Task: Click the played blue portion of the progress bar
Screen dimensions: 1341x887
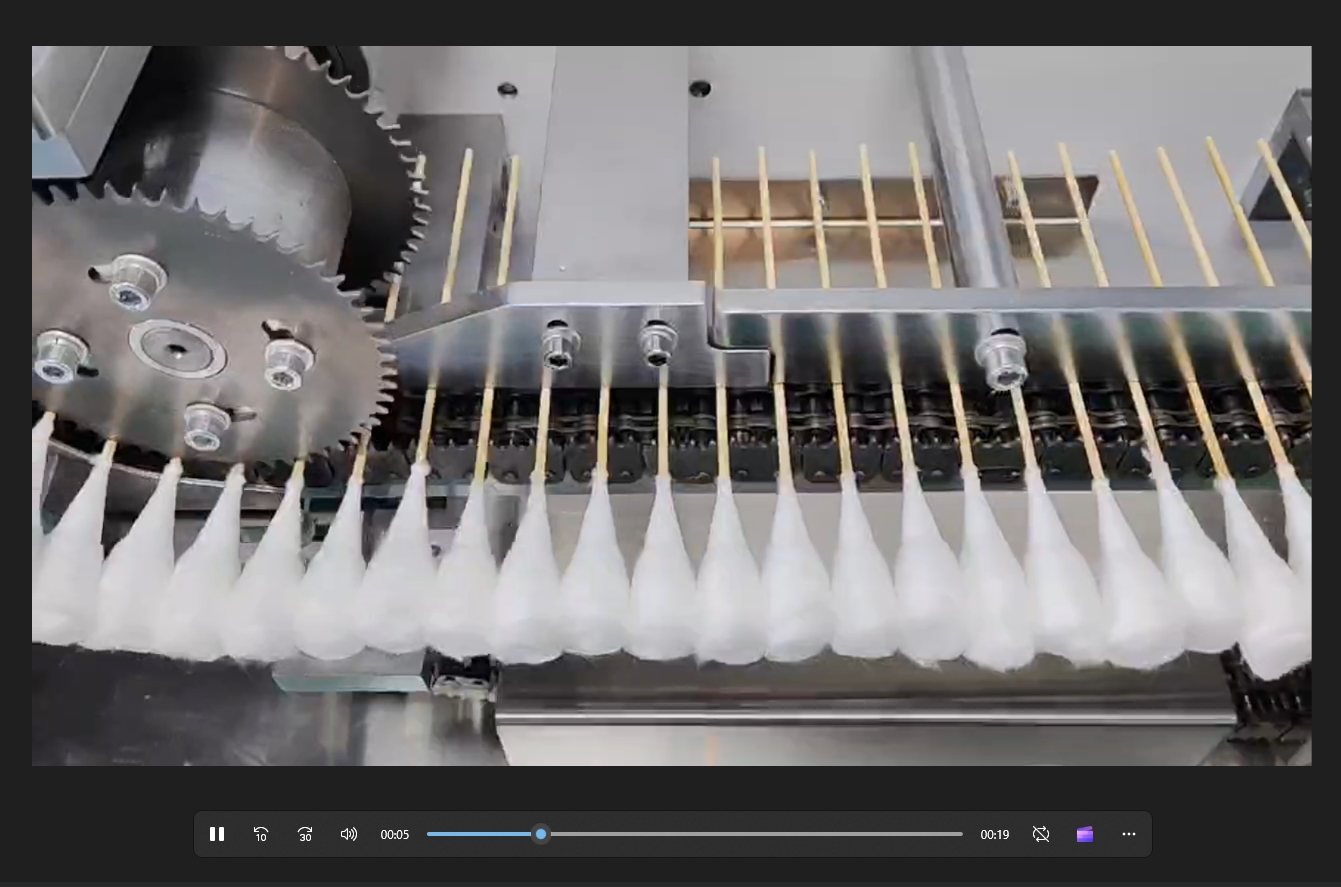Action: click(484, 834)
